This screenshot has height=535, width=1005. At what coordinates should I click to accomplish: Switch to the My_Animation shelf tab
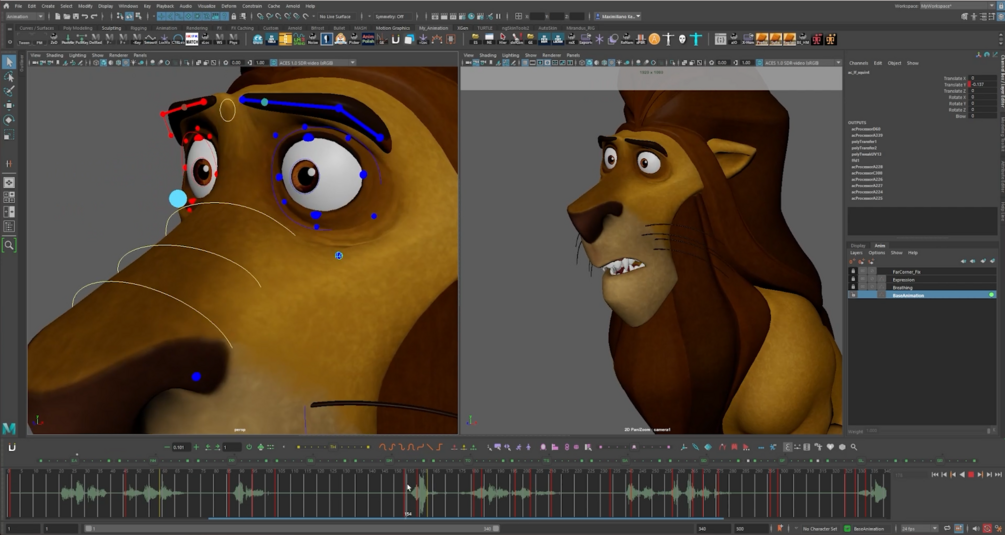[434, 28]
